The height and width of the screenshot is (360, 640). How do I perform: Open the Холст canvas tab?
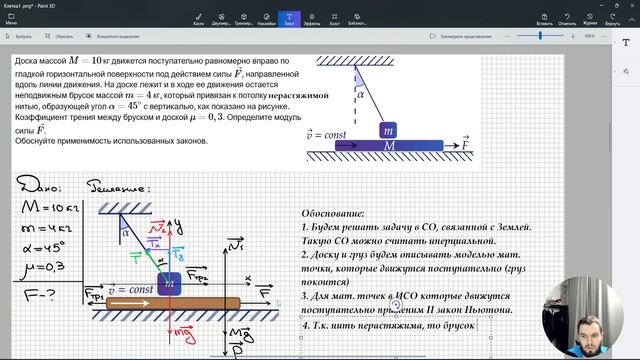point(334,19)
